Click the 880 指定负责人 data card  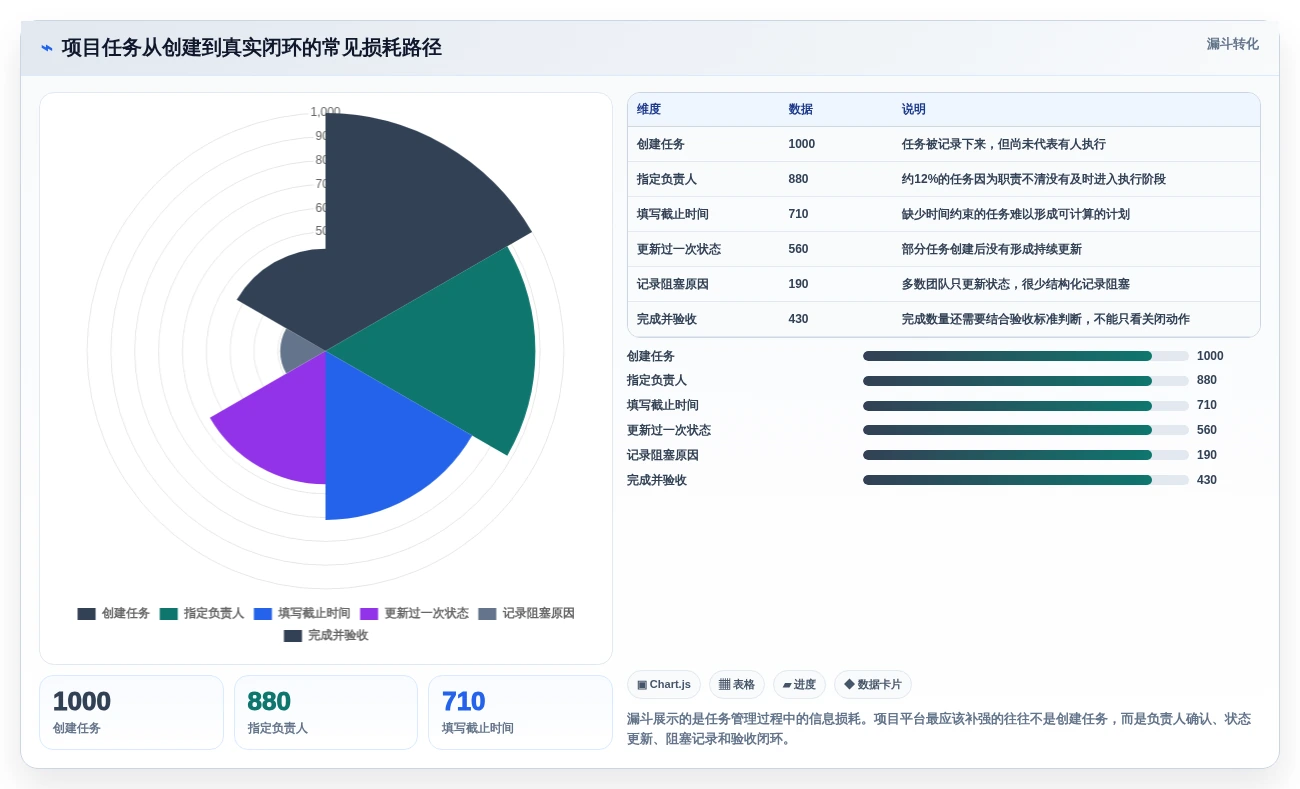point(326,712)
